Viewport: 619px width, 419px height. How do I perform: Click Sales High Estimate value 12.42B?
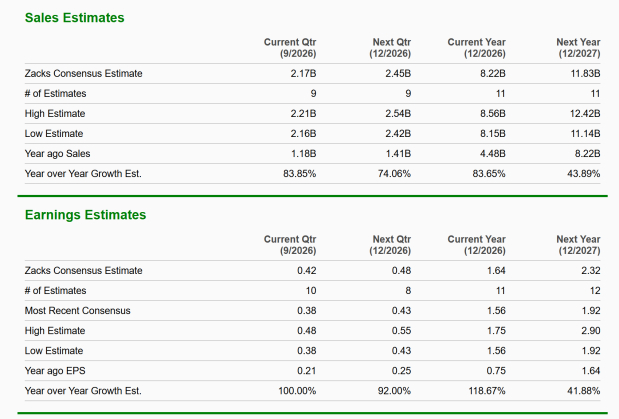[585, 114]
